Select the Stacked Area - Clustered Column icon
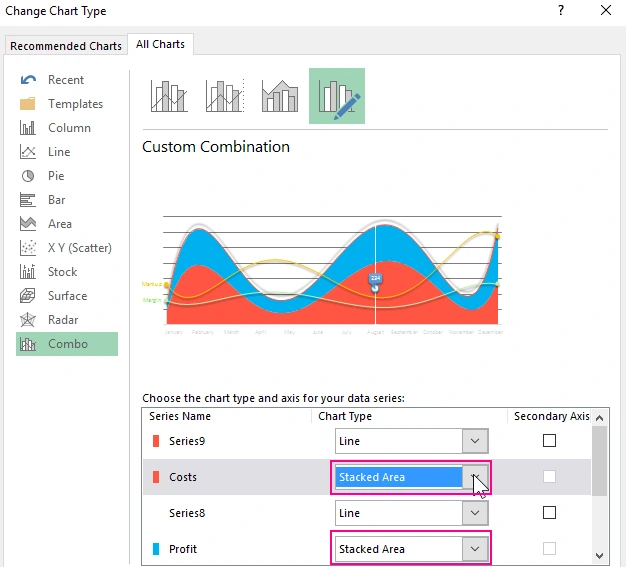The image size is (626, 567). 280,96
